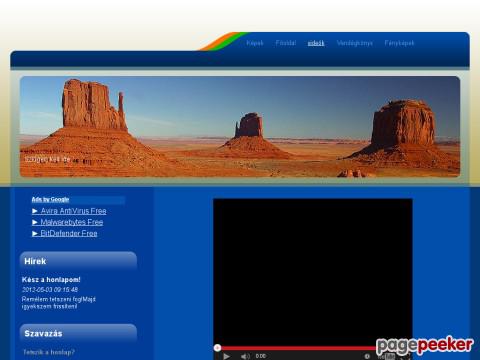Open the Fényképek page
The width and height of the screenshot is (480, 360).
(399, 43)
